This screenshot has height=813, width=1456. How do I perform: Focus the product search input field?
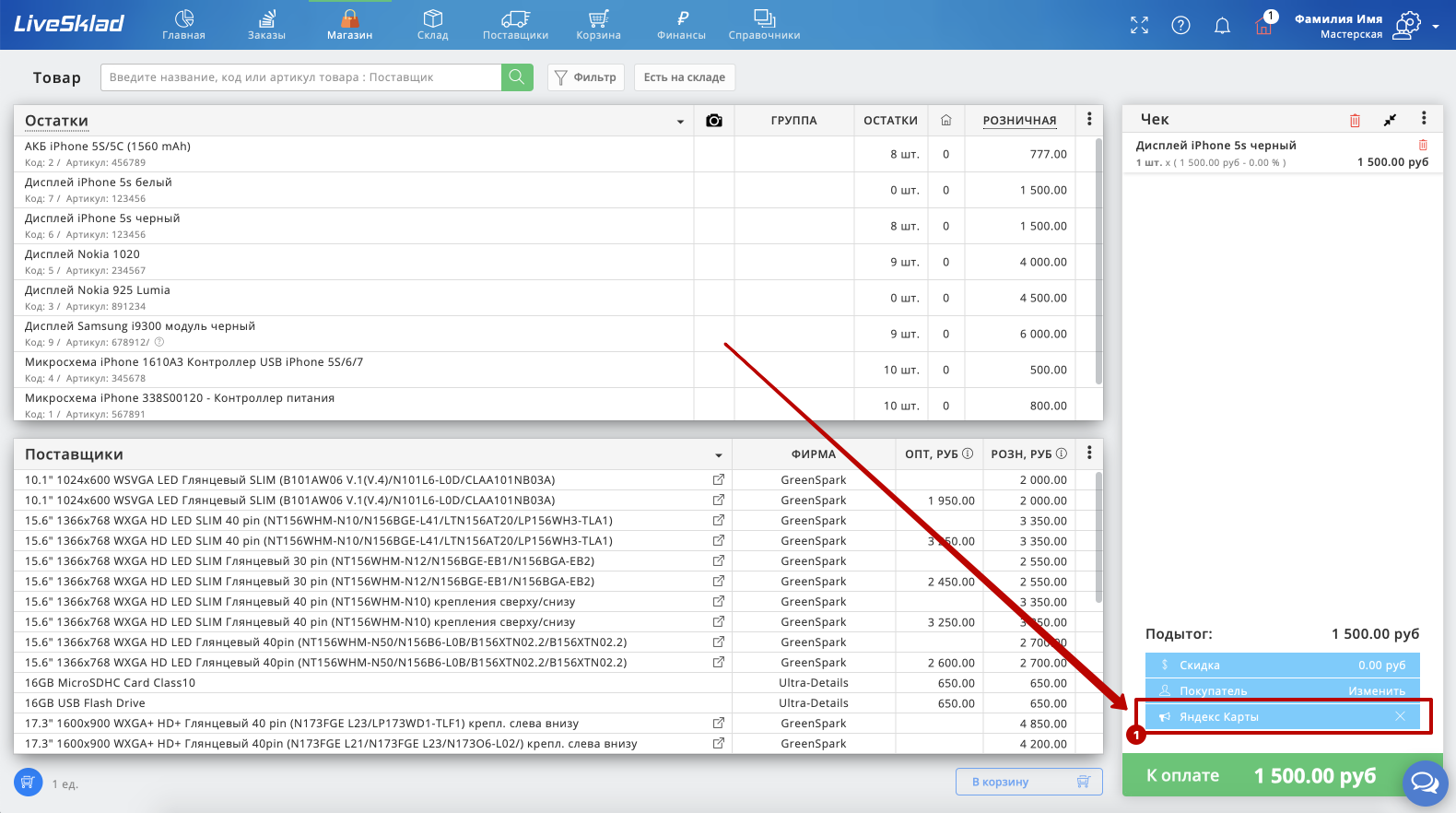coord(300,77)
